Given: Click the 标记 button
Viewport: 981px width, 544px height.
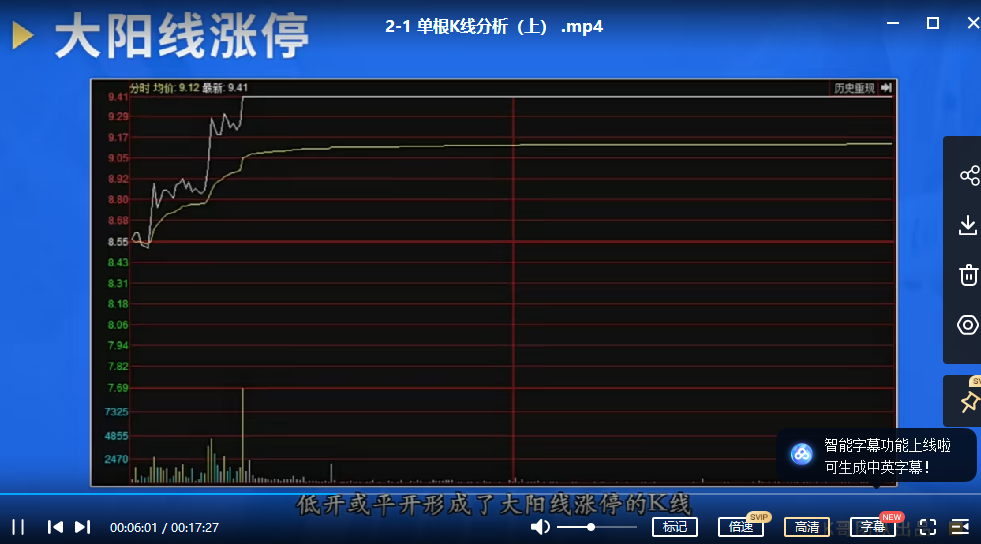Looking at the screenshot, I should point(674,527).
